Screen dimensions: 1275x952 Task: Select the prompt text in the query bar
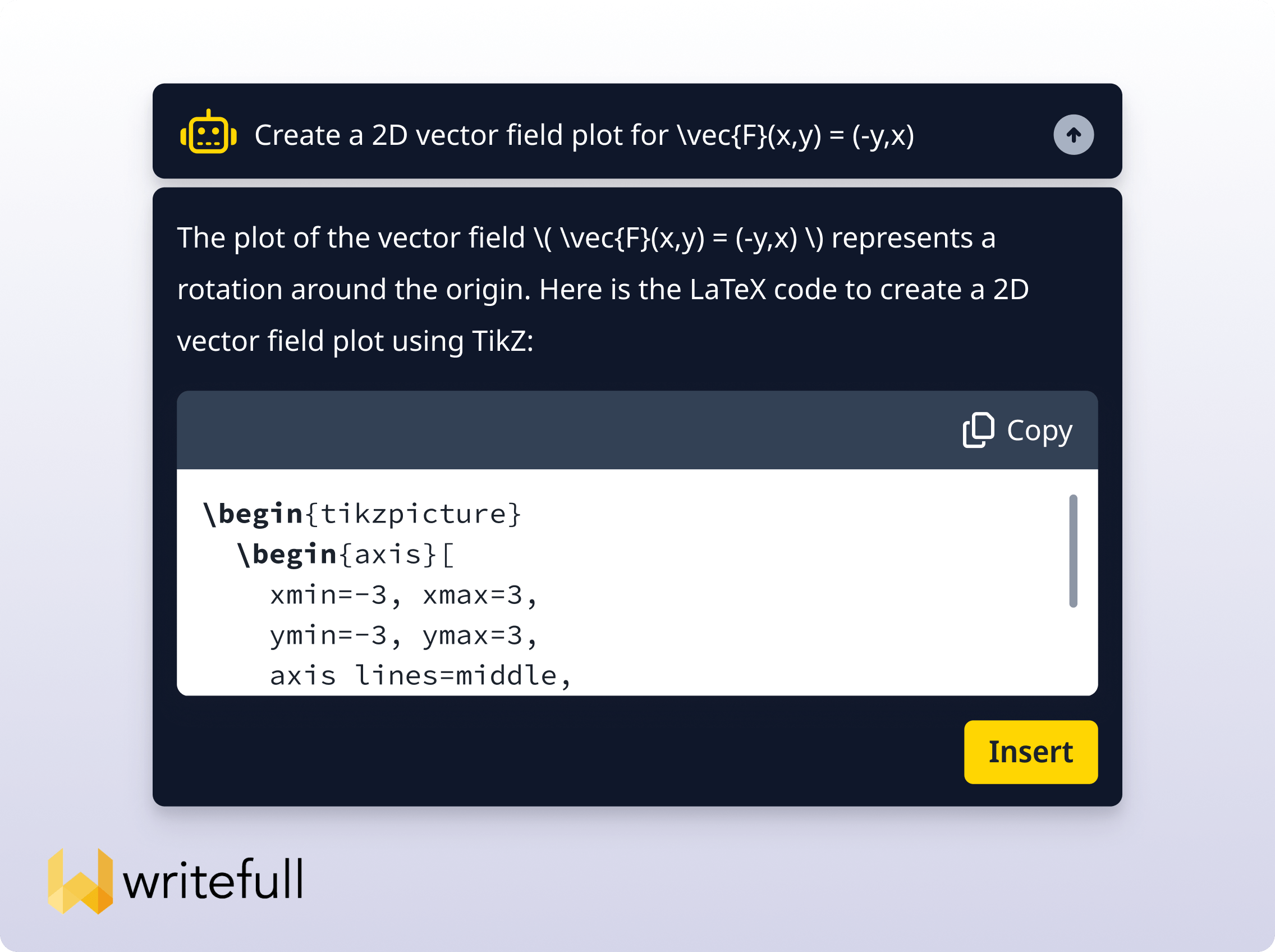(585, 135)
